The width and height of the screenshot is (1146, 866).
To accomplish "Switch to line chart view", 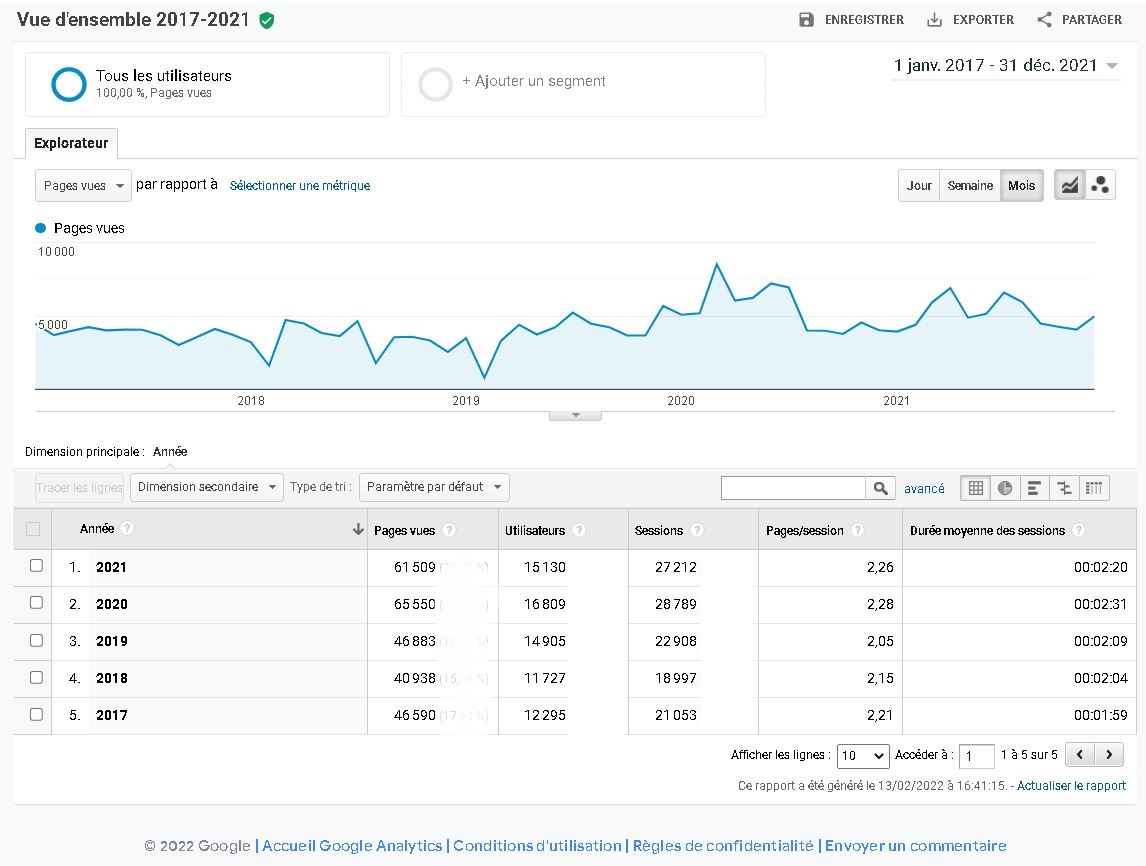I will coord(1069,185).
